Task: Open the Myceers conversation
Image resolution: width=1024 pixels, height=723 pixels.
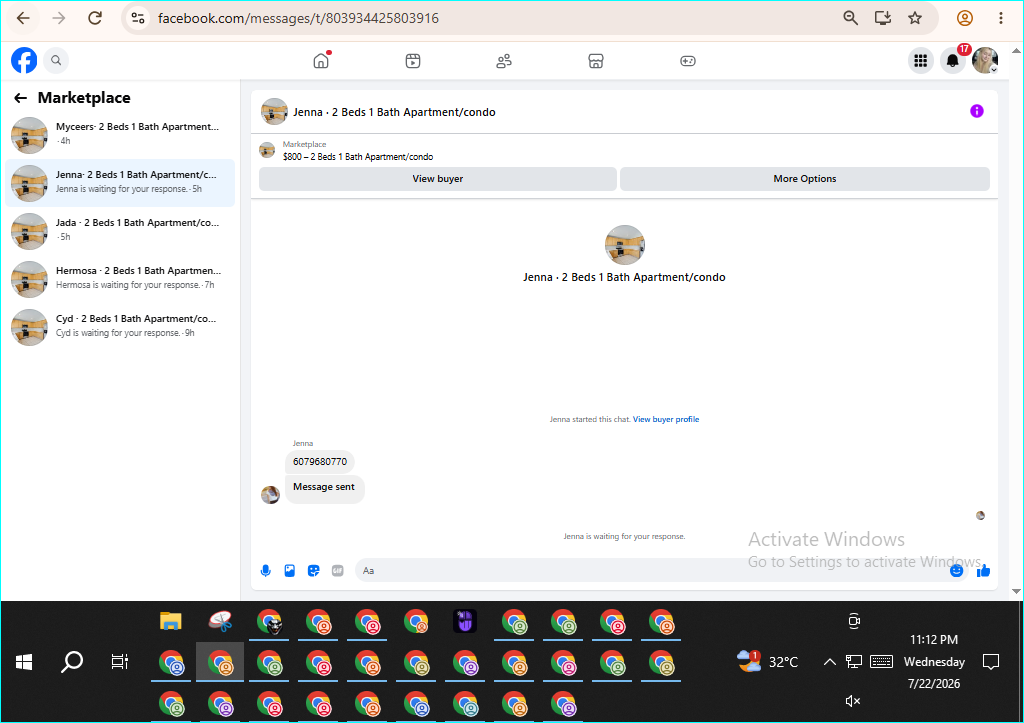Action: (x=120, y=135)
